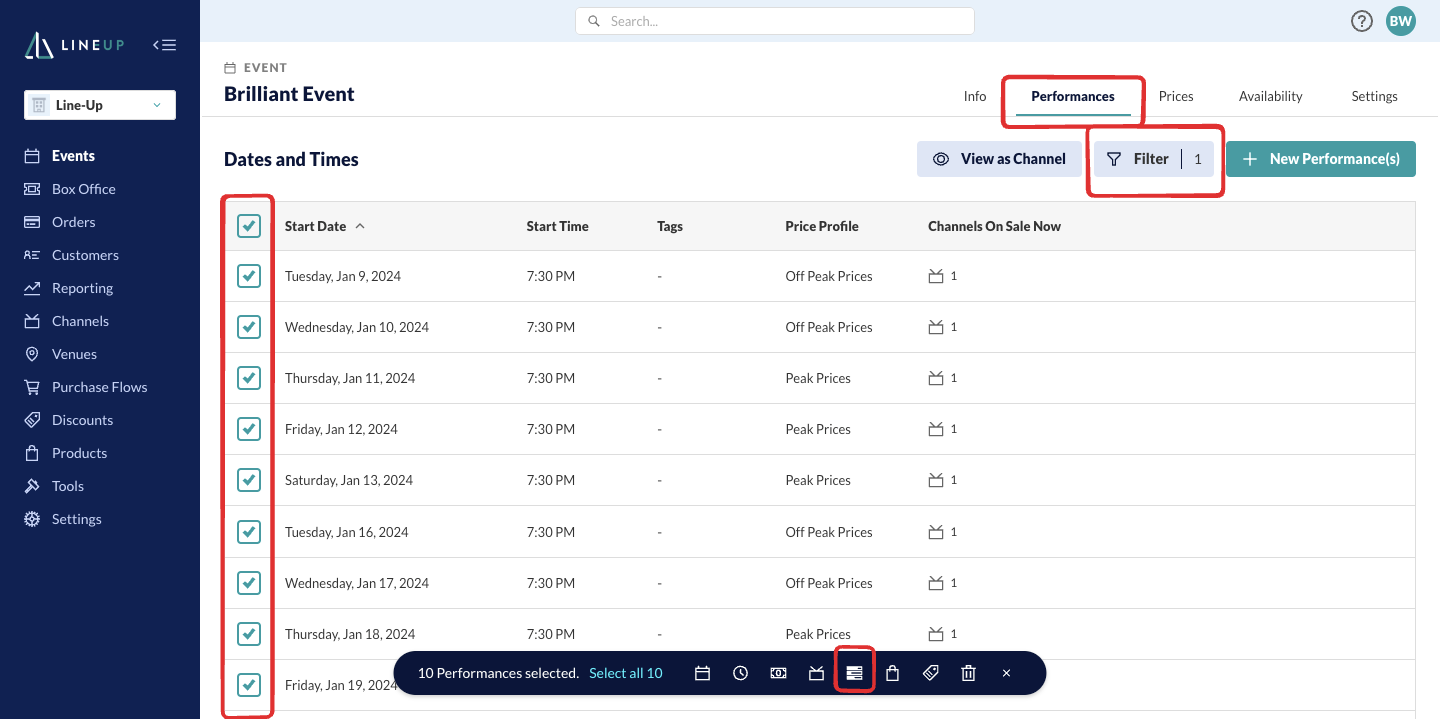
Task: Uncheck the Tuesday, Jan 9, 2024 performance
Action: click(249, 276)
